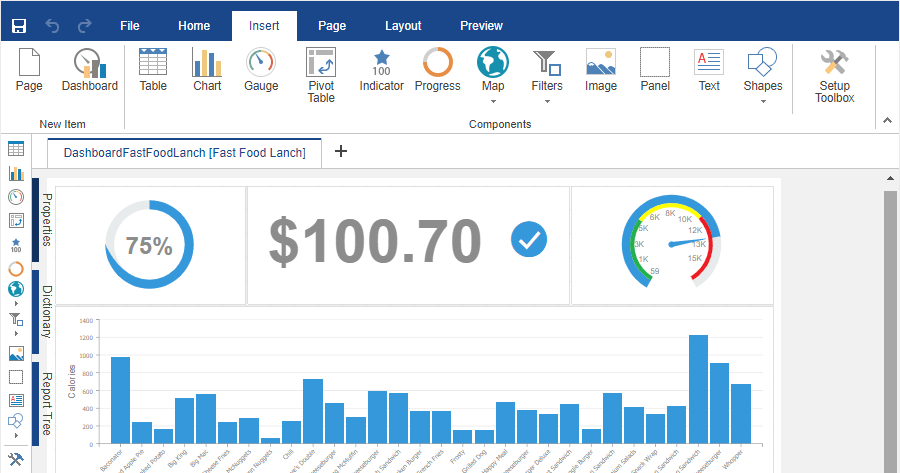The width and height of the screenshot is (900, 473).
Task: Open the File menu
Action: point(130,26)
